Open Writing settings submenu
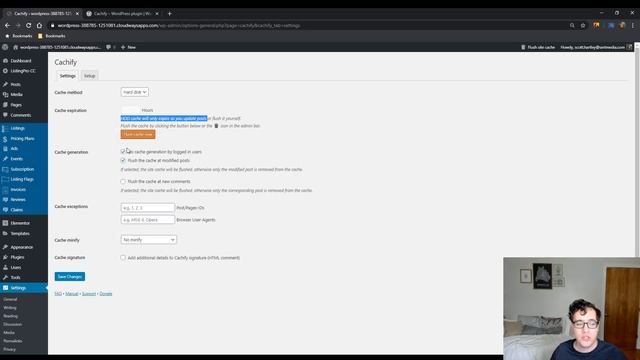Viewport: 640px width, 360px height. [x=10, y=308]
